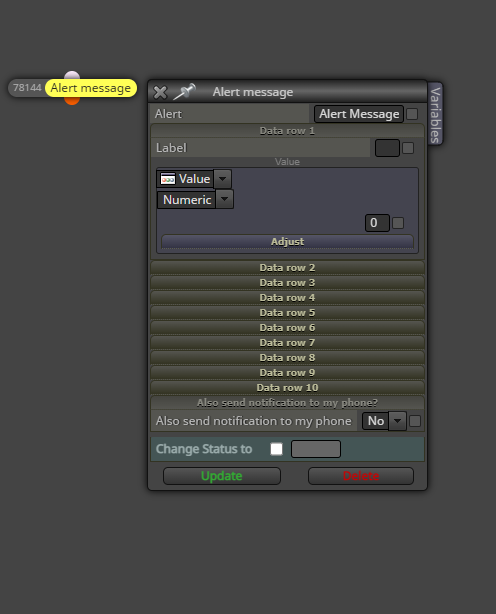The width and height of the screenshot is (496, 614).
Task: Click the pink top connector of node
Action: pyautogui.click(x=72, y=75)
